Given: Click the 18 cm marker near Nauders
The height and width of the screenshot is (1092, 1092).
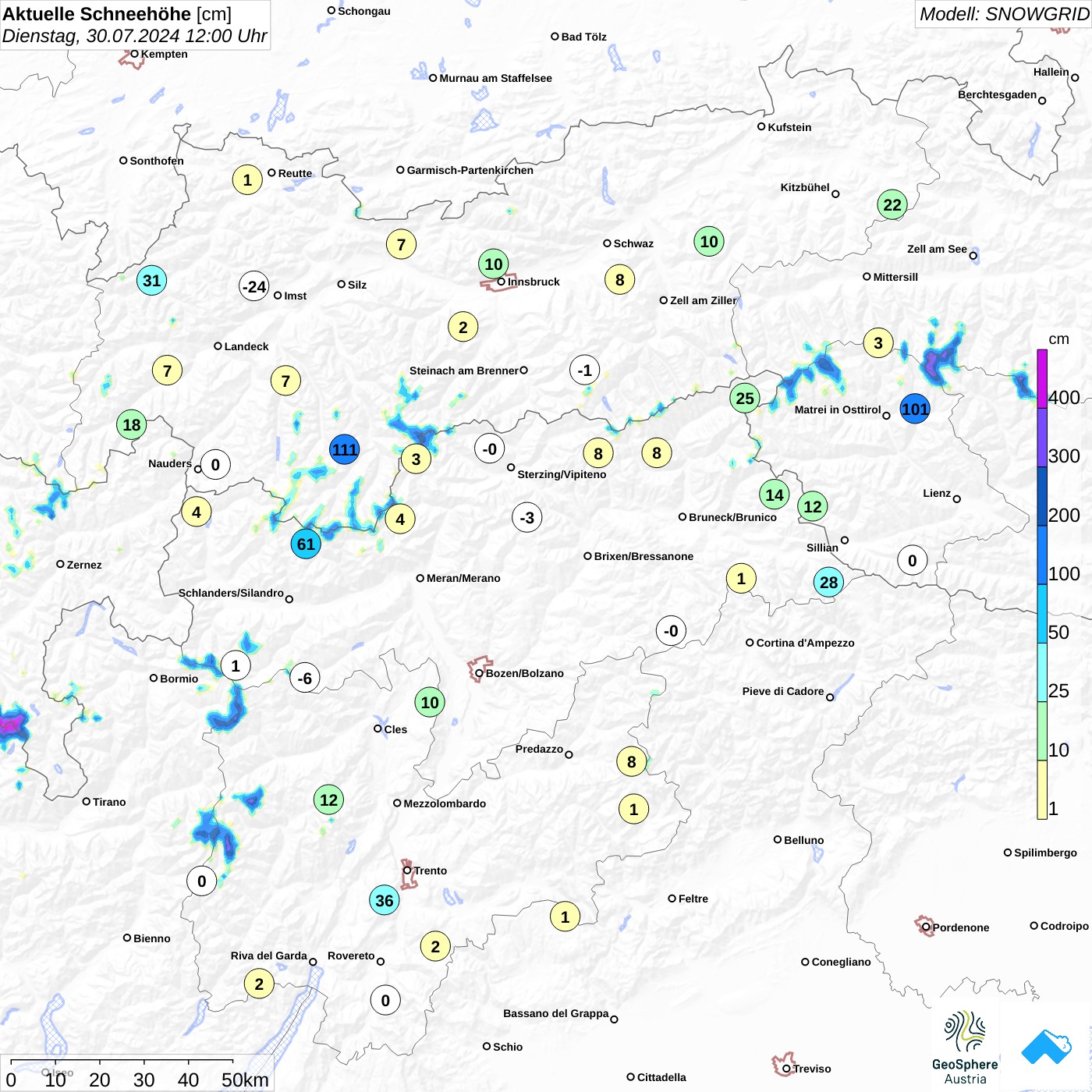Looking at the screenshot, I should point(132,425).
